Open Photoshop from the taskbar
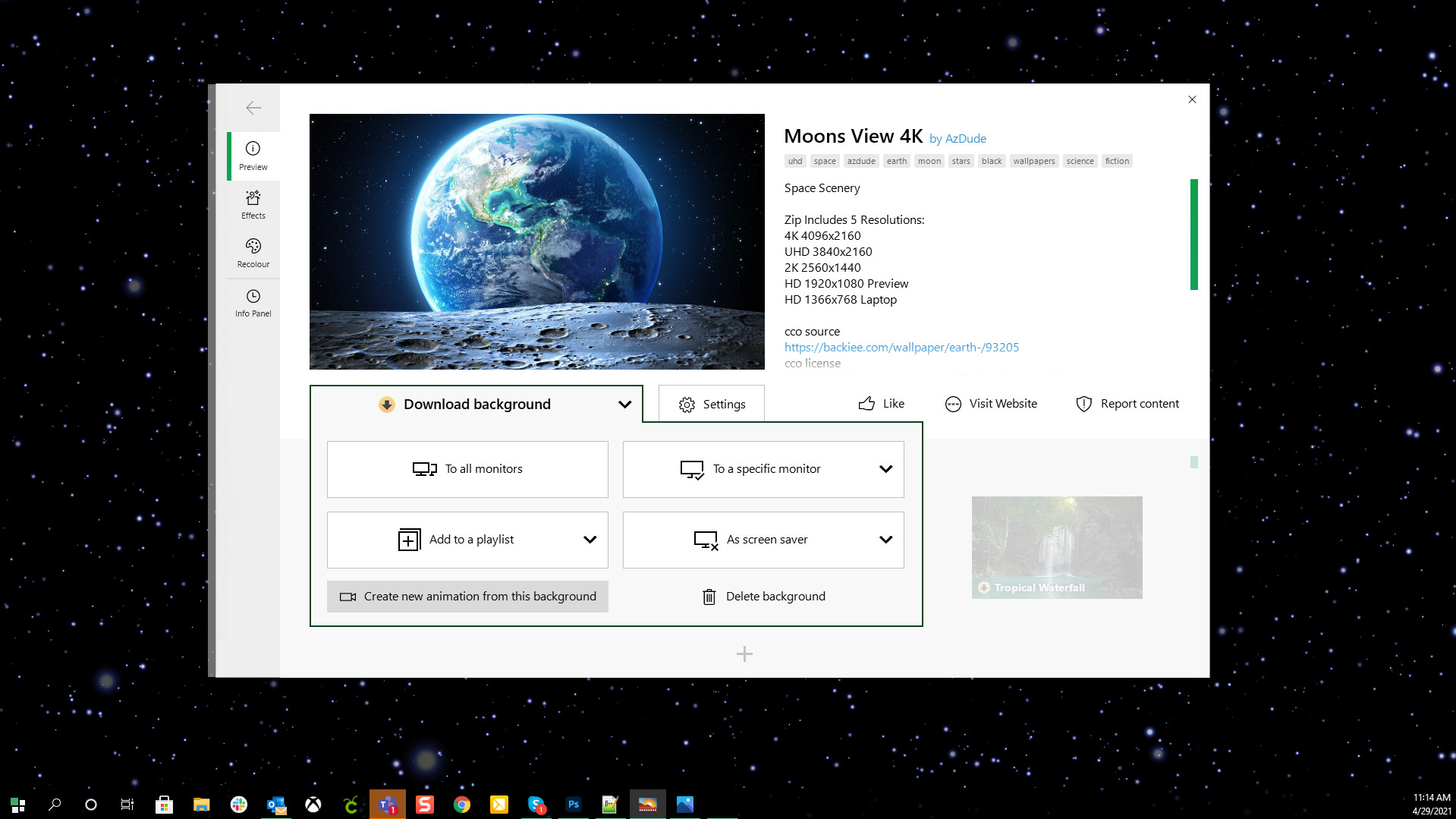Screen dimensions: 1456x819 click(574, 804)
